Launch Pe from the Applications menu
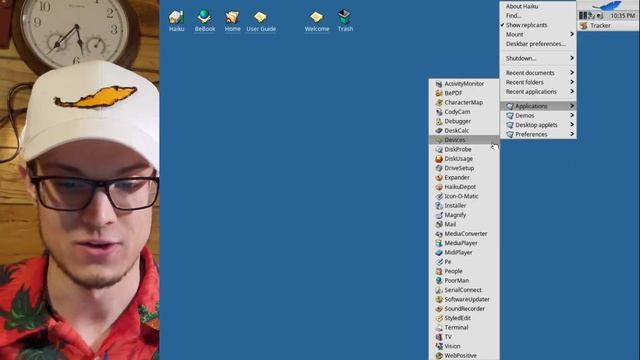Viewport: 640px width, 360px height. point(464,262)
